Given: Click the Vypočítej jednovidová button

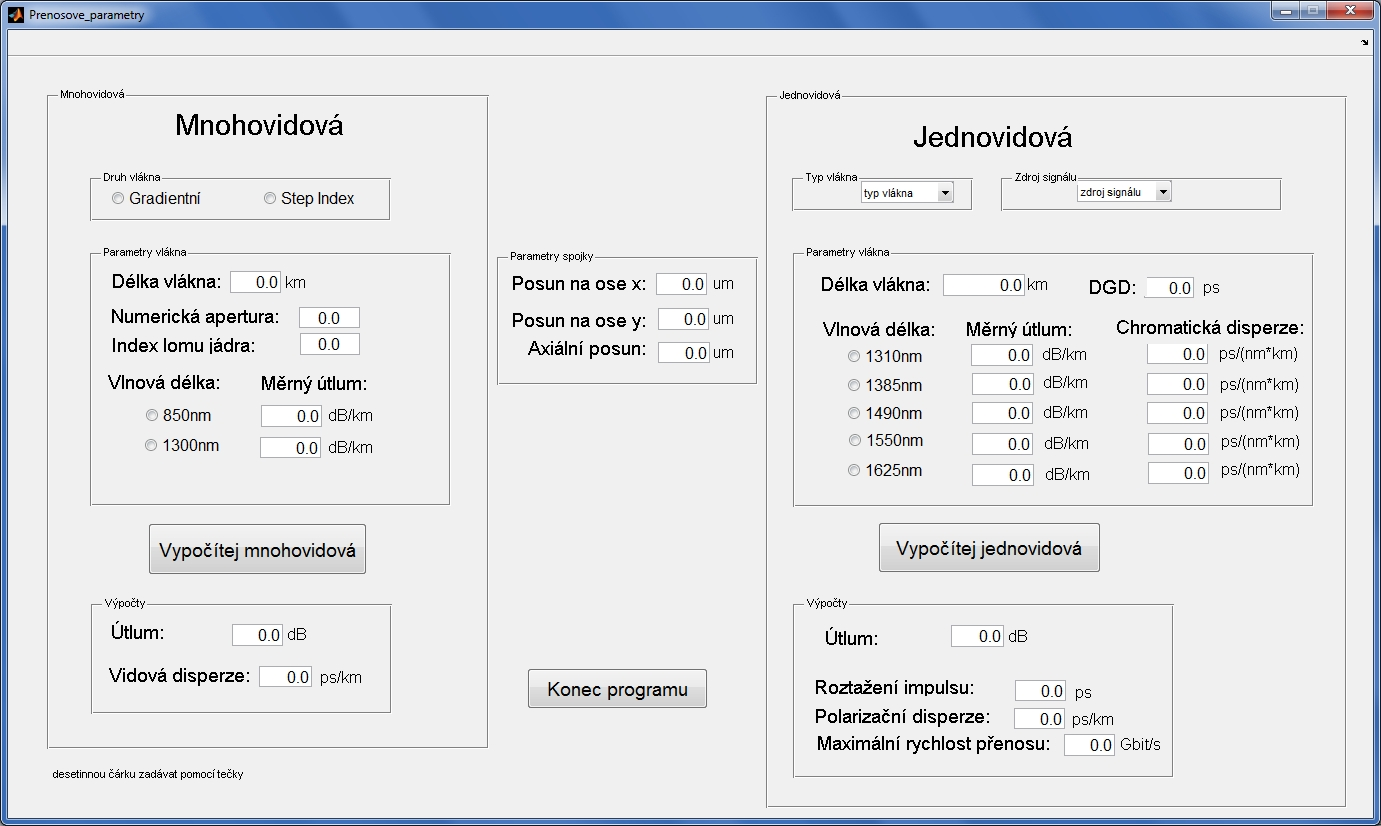Looking at the screenshot, I should pos(989,548).
